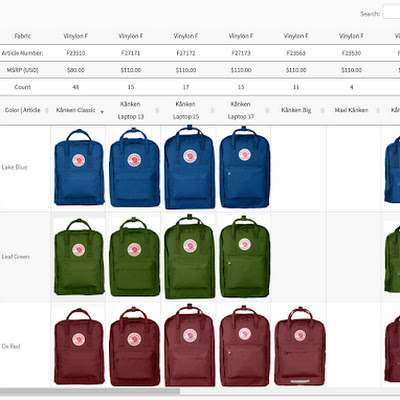Select the Ox Red row label
The image size is (400, 400).
point(11,346)
